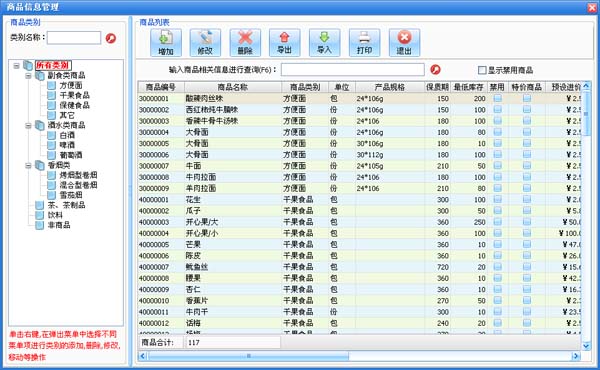Enable the 显示禁用商品 checkbox
The height and width of the screenshot is (370, 600).
tap(482, 70)
